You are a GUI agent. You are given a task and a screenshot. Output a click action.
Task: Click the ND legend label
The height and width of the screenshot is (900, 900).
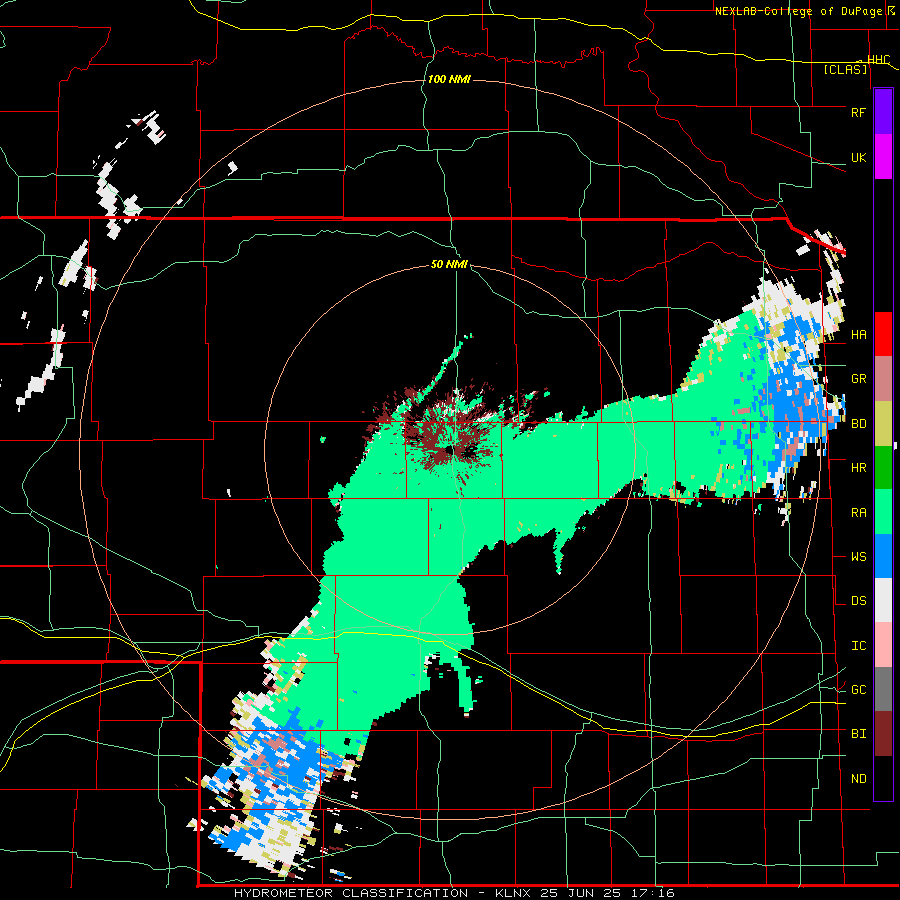coord(858,779)
